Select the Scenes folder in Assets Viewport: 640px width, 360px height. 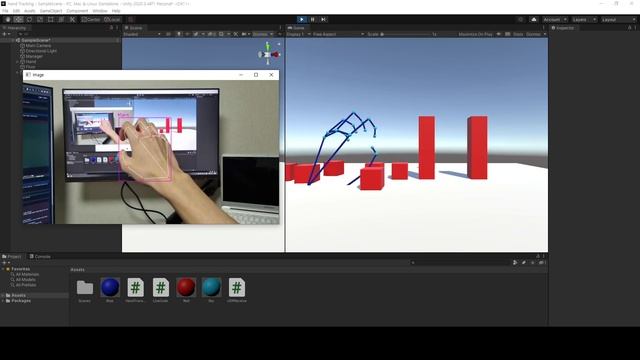coord(84,290)
